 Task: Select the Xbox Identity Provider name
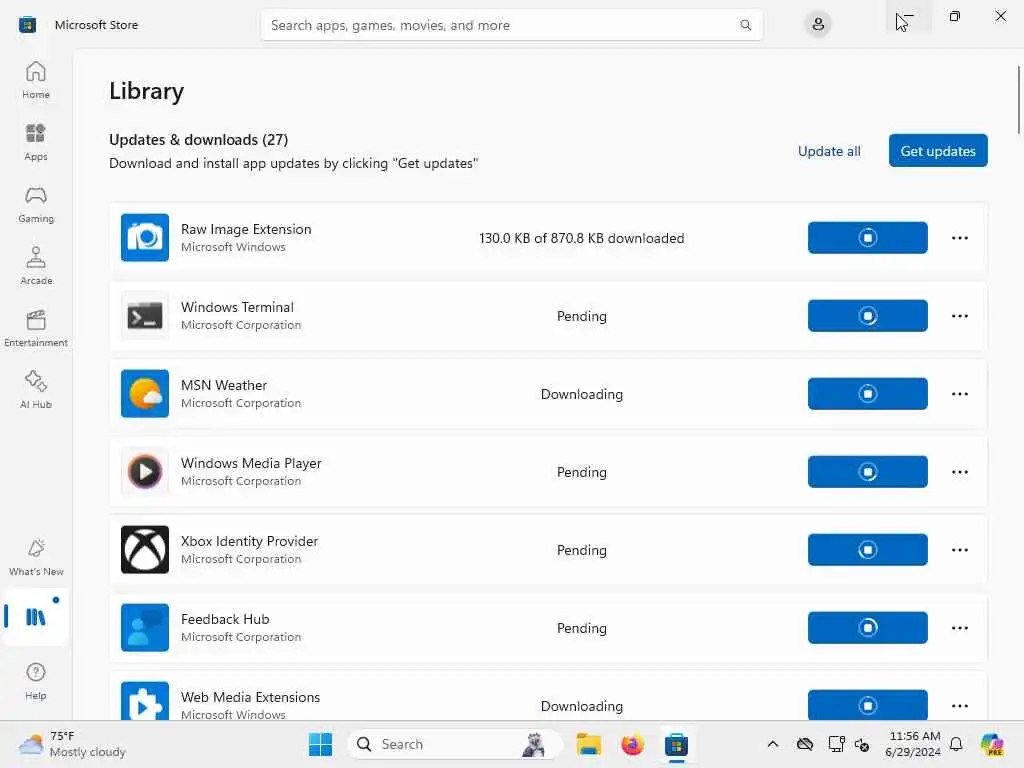(249, 541)
